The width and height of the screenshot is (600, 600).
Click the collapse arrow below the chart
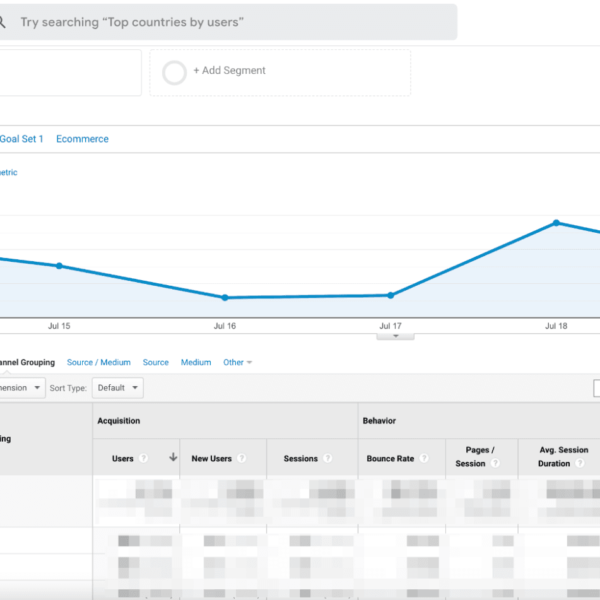point(395,337)
